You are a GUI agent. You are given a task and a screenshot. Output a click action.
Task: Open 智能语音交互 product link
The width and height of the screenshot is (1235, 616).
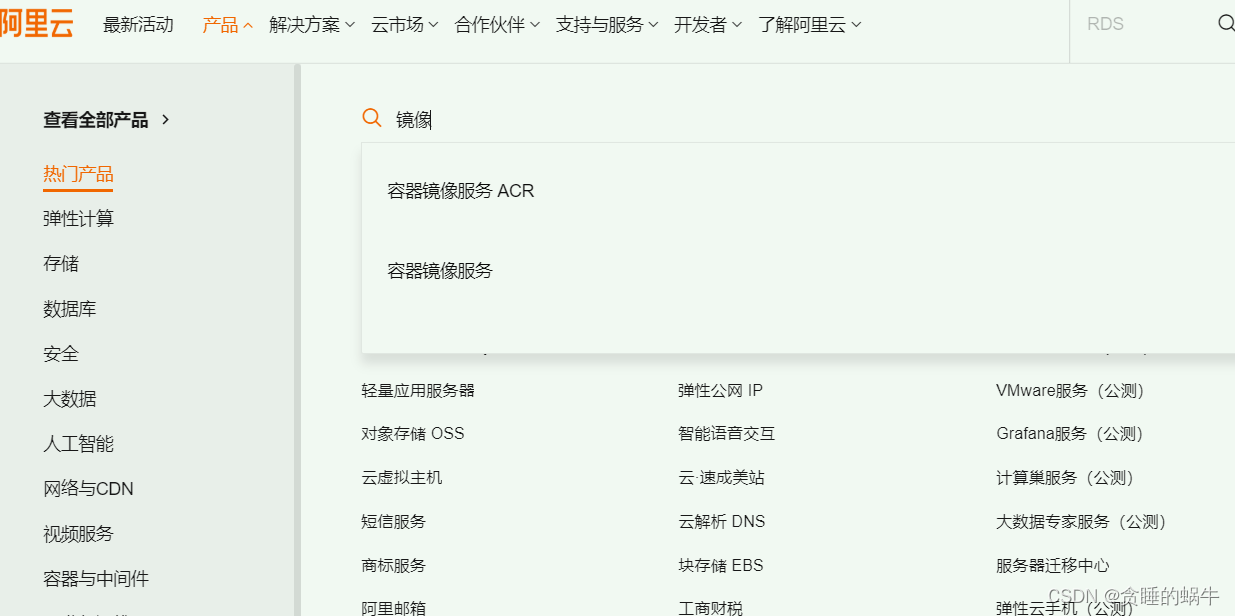pyautogui.click(x=727, y=433)
